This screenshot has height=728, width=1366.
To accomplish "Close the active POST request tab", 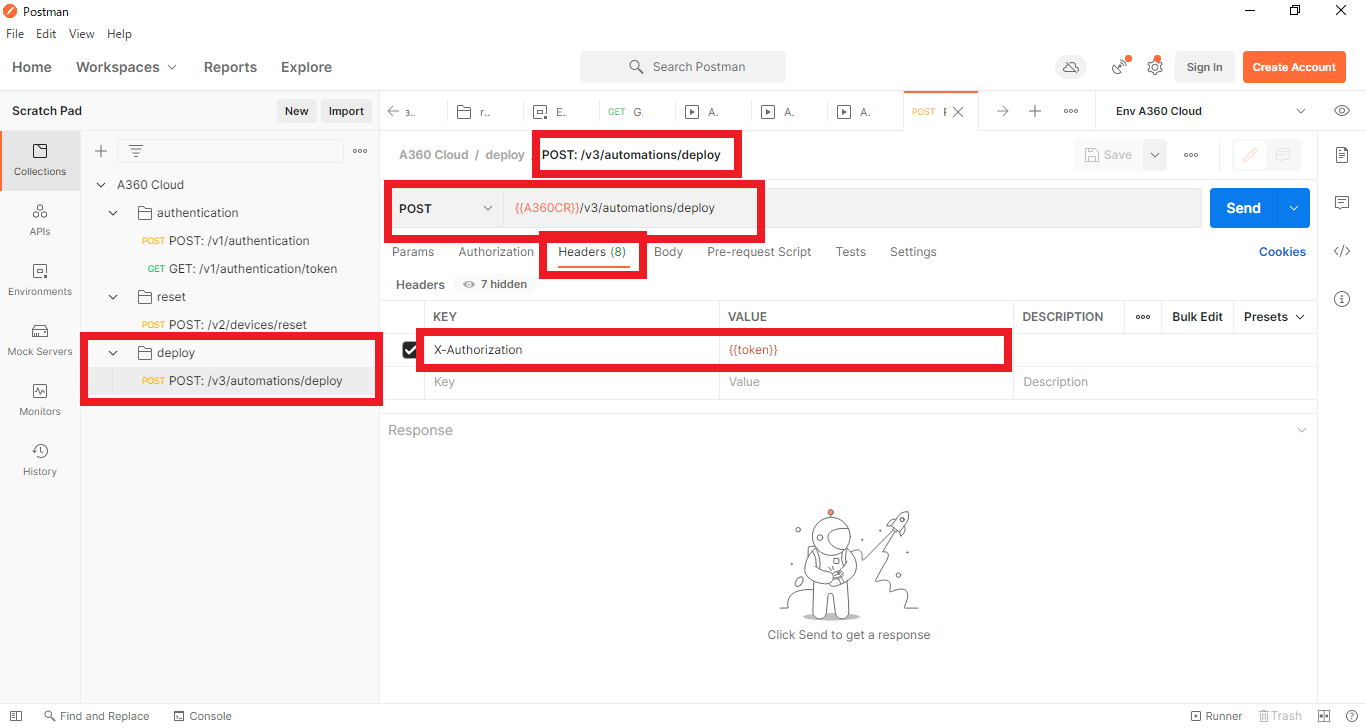I will [958, 112].
